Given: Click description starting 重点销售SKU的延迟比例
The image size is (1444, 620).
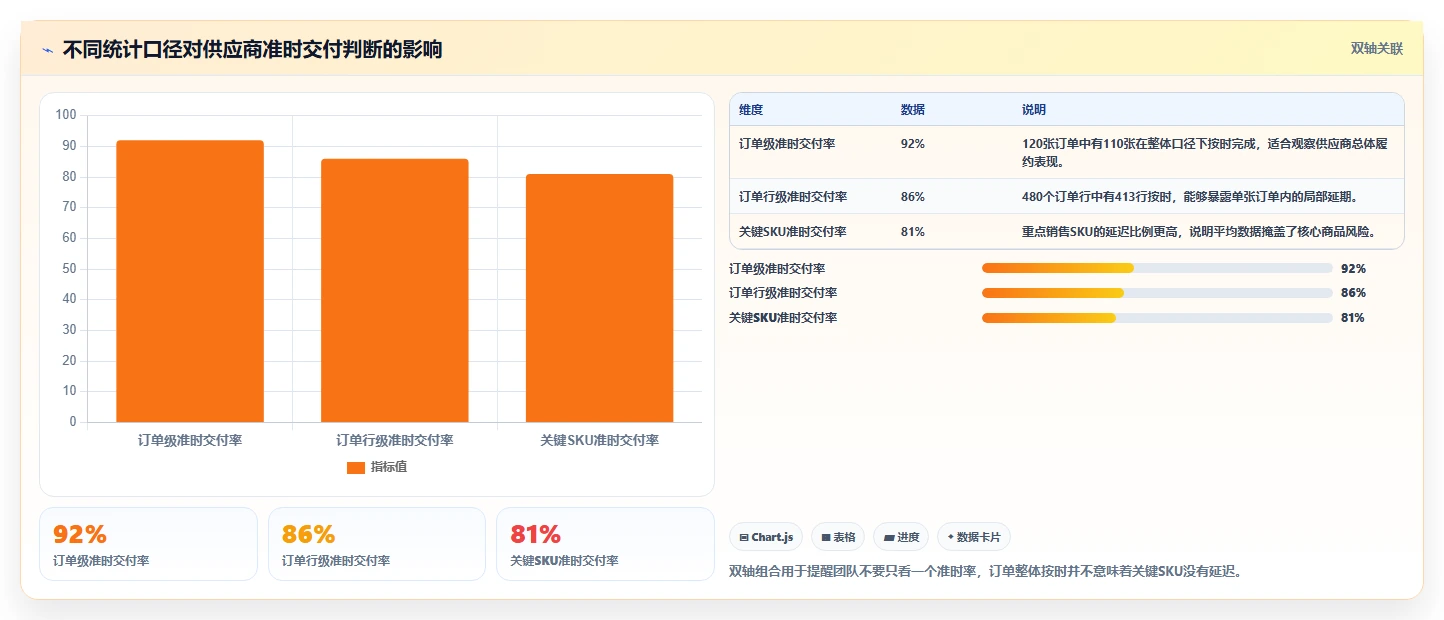Looking at the screenshot, I should point(1200,232).
